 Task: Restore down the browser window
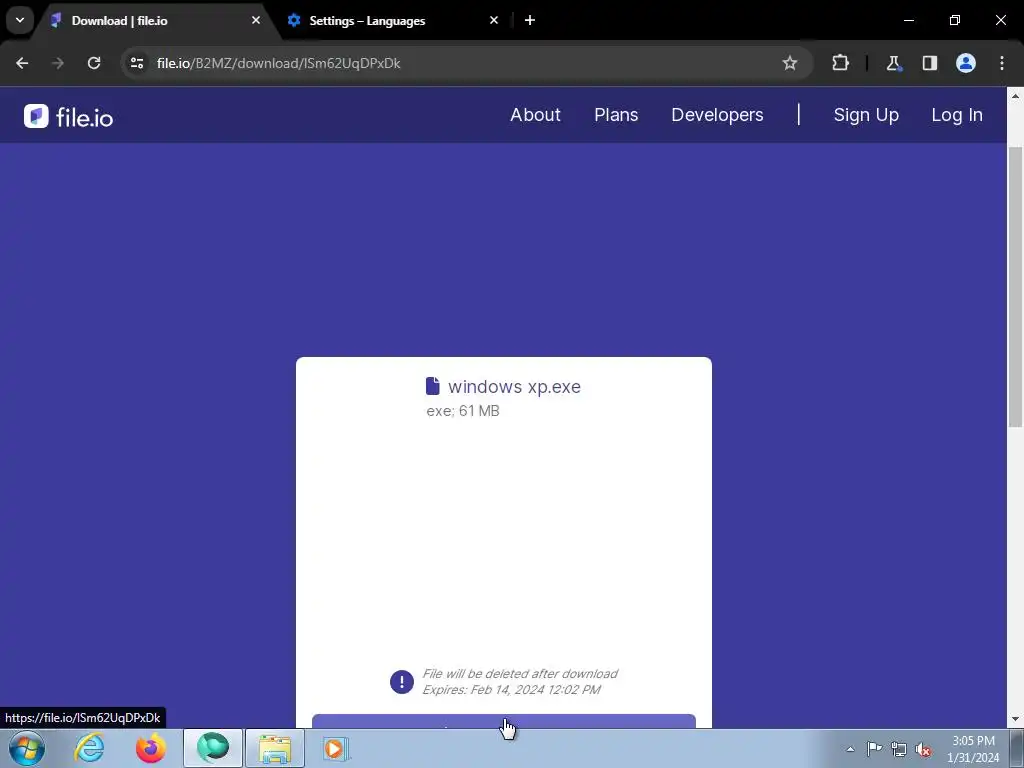955,20
